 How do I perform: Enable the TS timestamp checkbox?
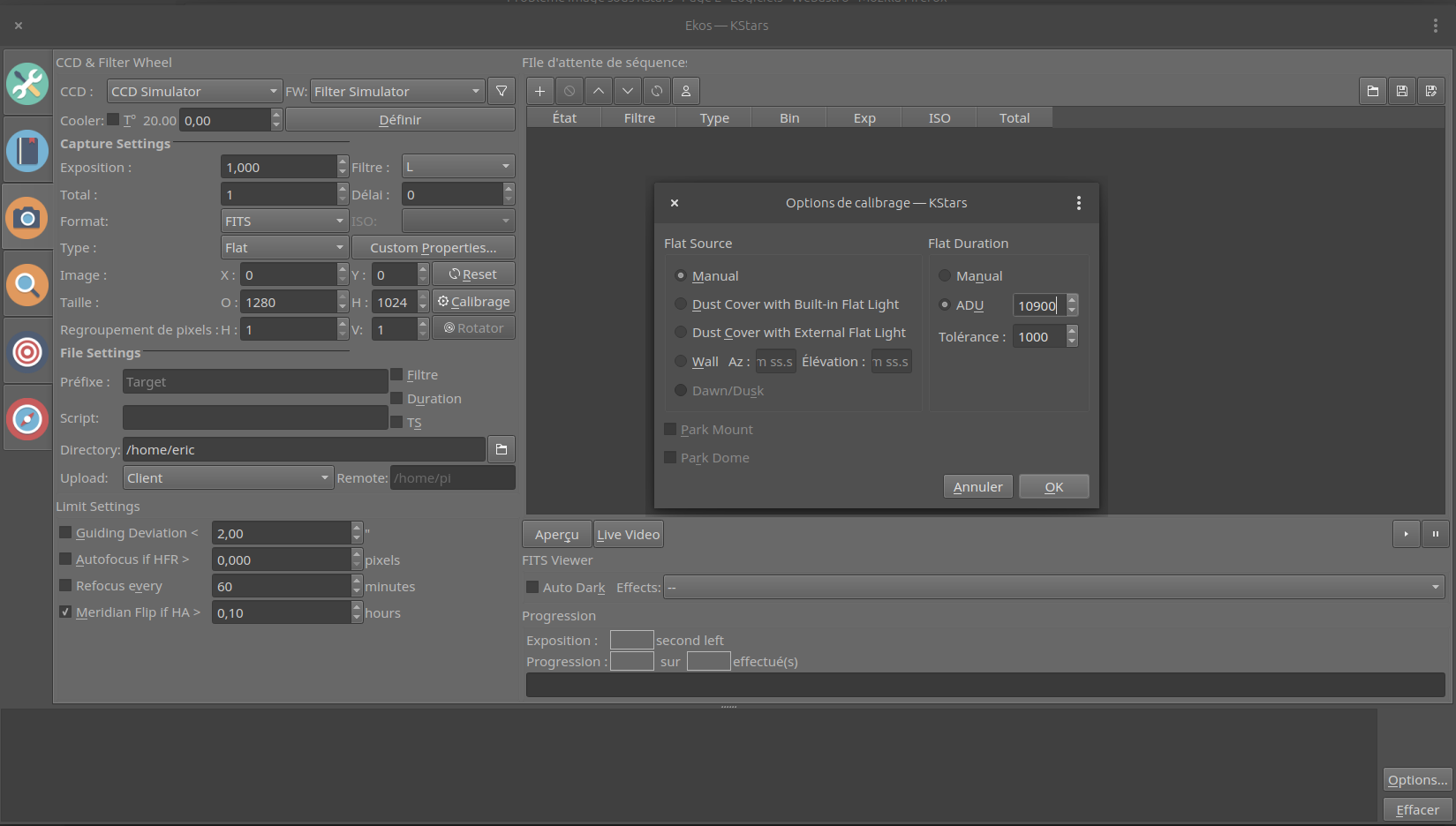[x=396, y=422]
